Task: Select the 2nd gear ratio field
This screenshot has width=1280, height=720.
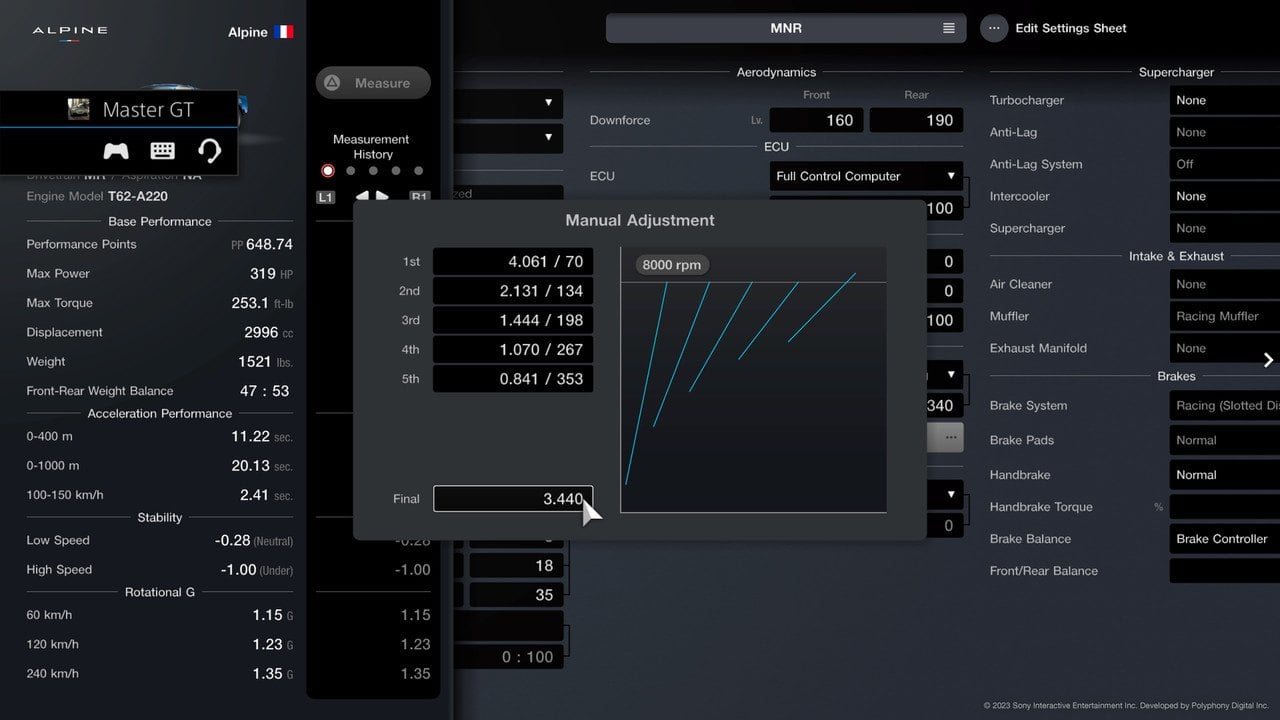Action: [513, 291]
